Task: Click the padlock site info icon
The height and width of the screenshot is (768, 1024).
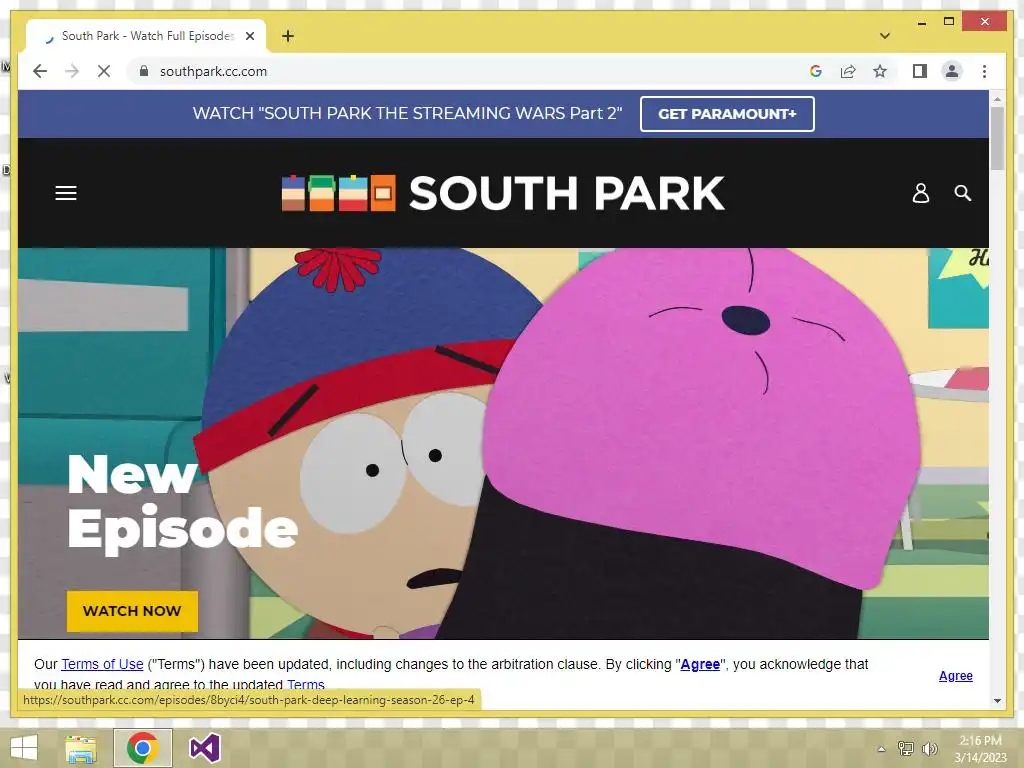Action: [144, 71]
